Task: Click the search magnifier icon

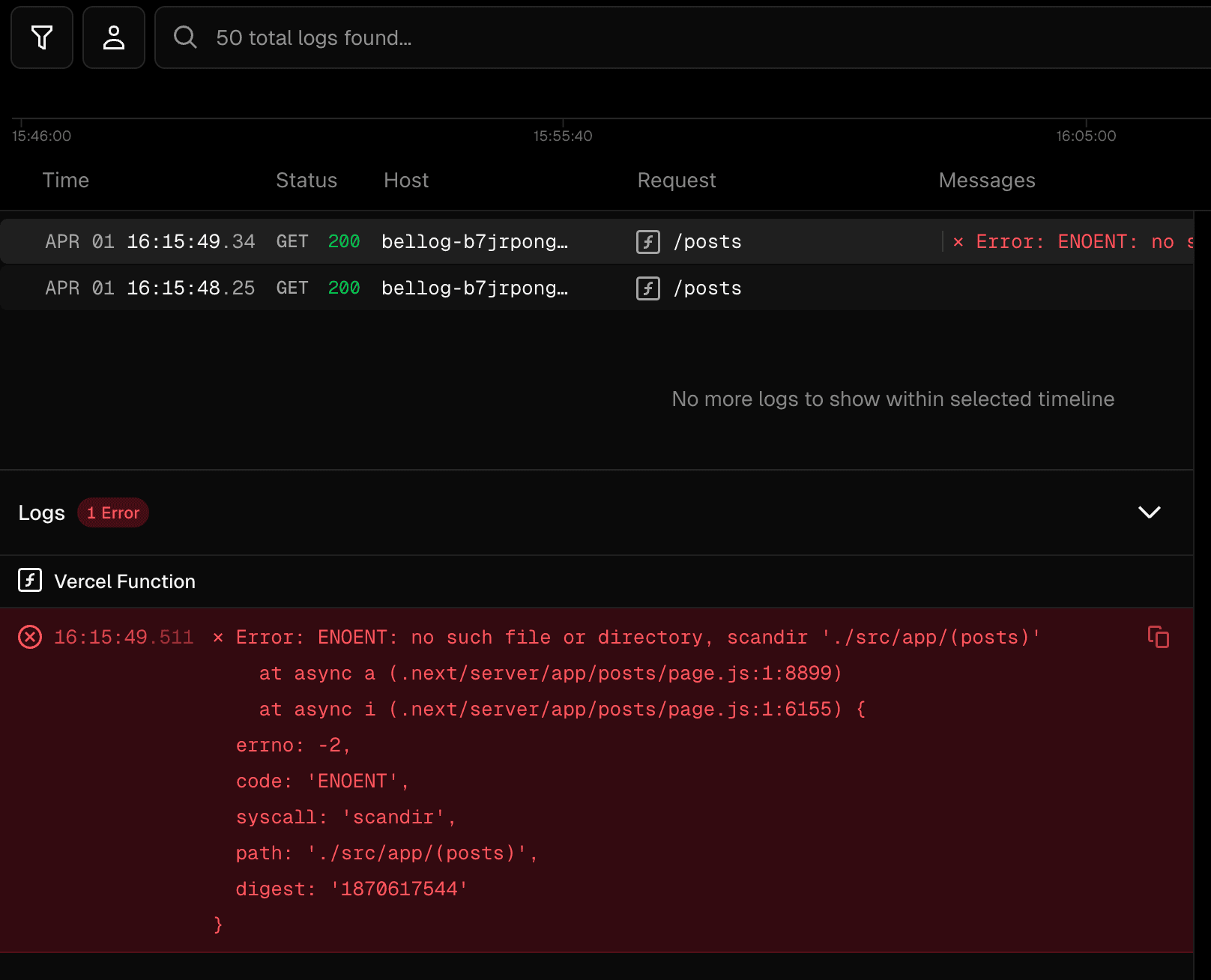Action: [185, 37]
